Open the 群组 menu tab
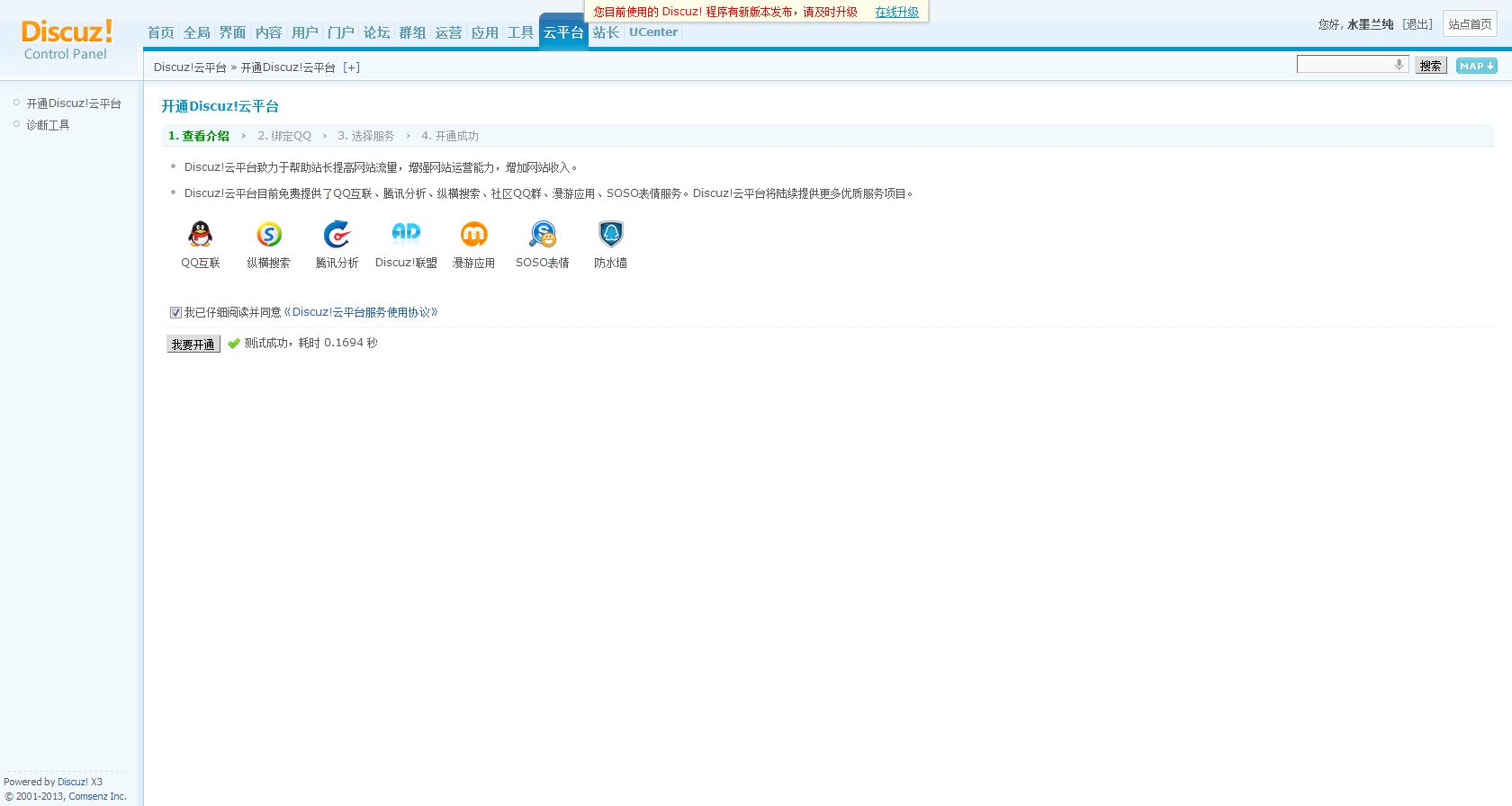 (x=413, y=32)
